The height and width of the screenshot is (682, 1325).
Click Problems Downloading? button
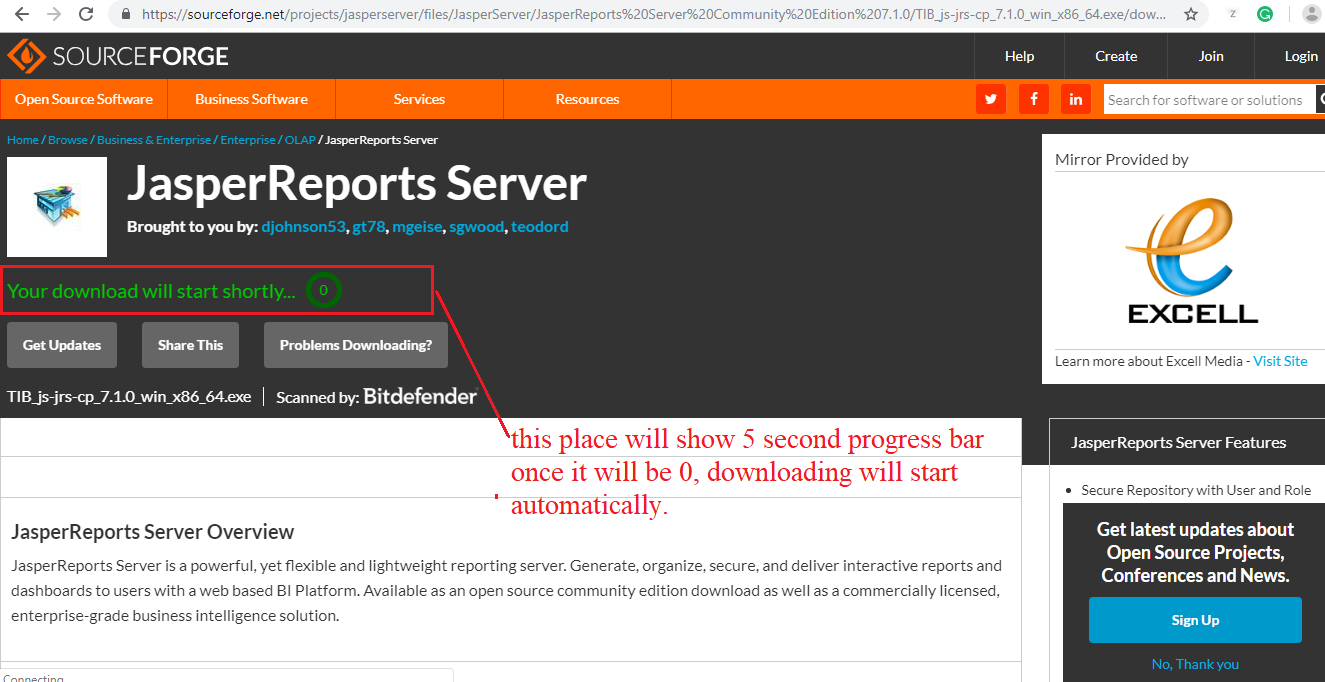pyautogui.click(x=356, y=345)
